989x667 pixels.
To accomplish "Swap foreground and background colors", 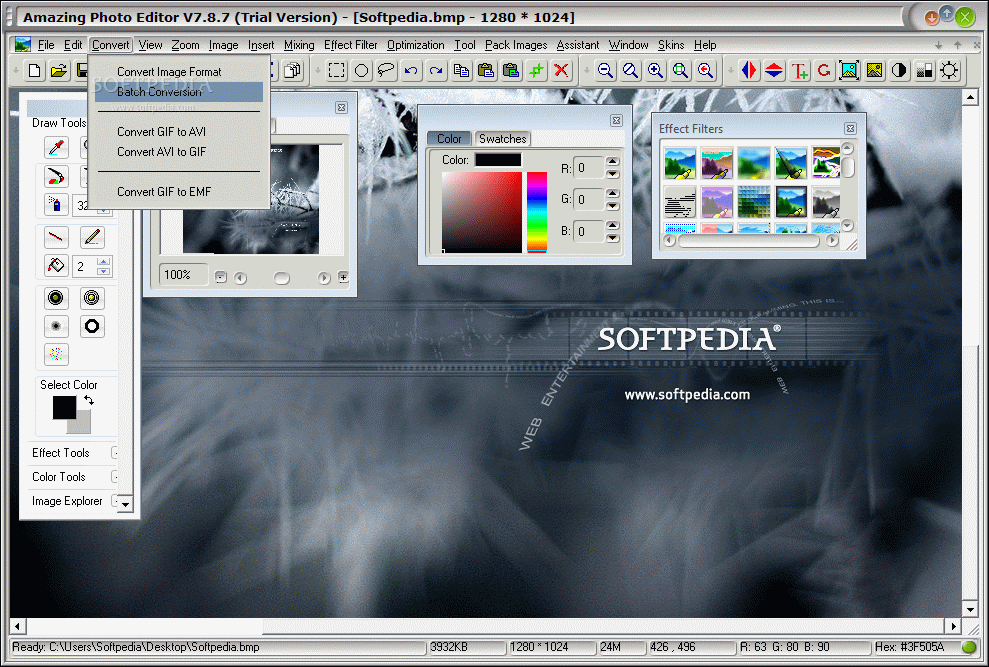I will point(89,400).
